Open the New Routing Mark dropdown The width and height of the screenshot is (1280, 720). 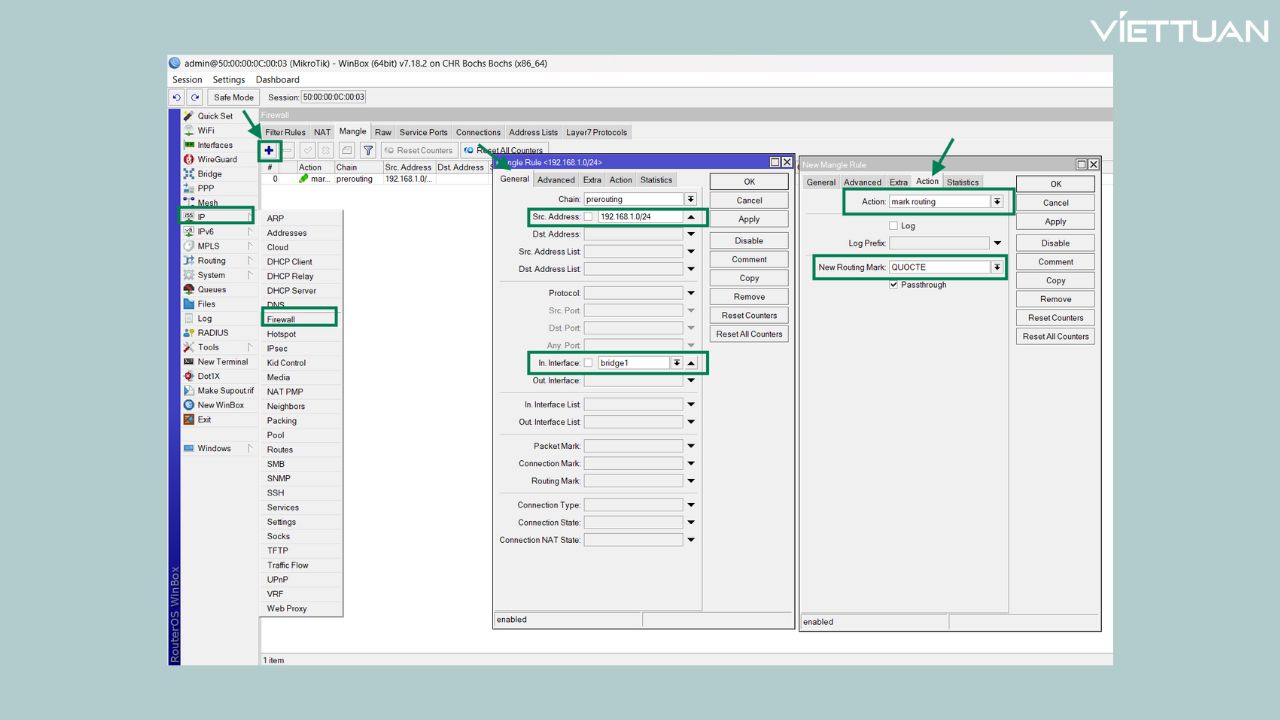[997, 267]
